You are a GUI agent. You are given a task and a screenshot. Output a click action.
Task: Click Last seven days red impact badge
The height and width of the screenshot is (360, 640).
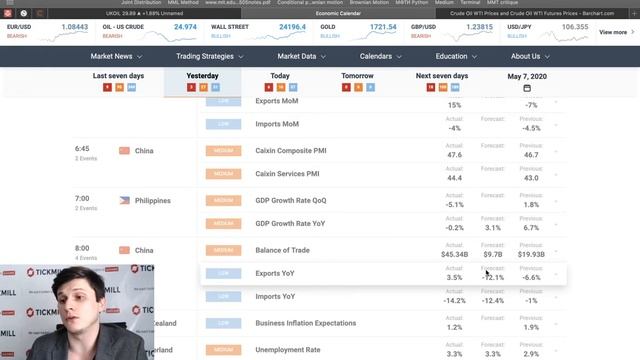[107, 87]
